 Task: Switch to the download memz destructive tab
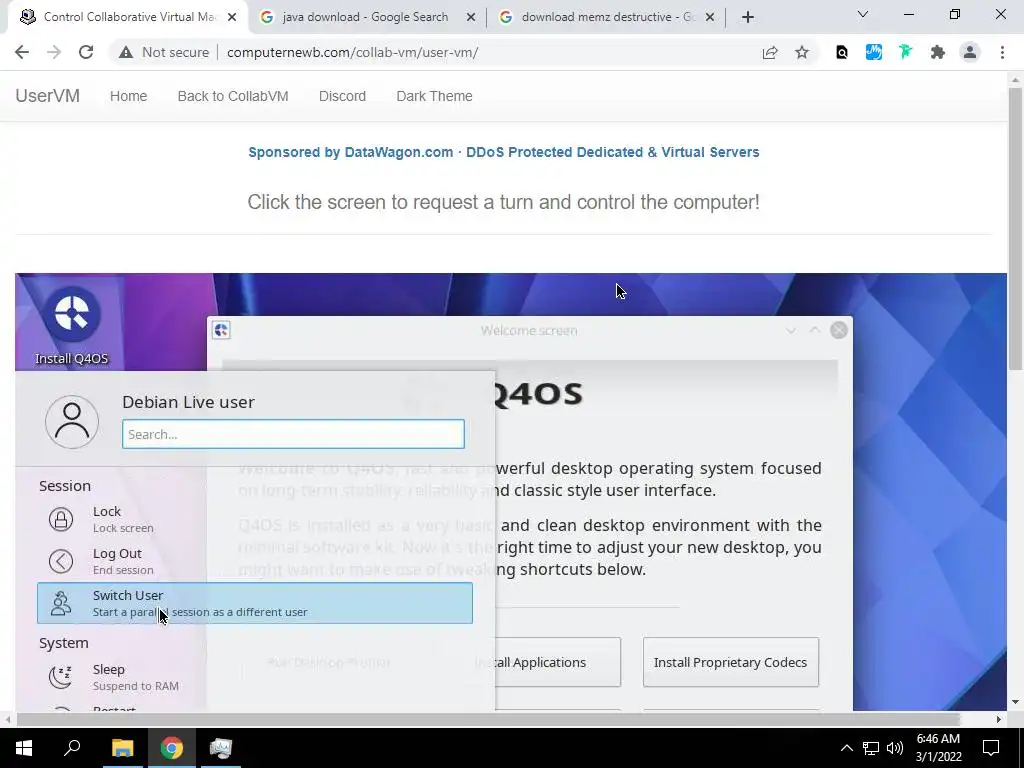coord(607,17)
